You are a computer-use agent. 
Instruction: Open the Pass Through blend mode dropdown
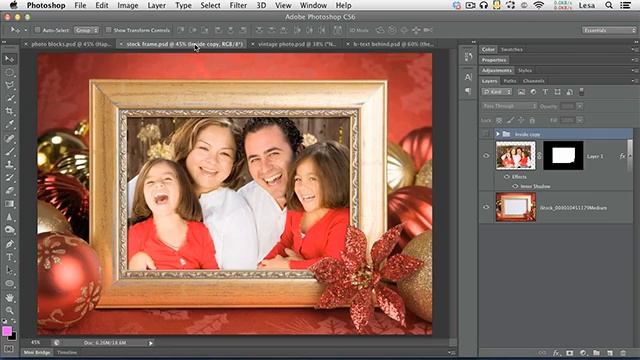pyautogui.click(x=509, y=106)
